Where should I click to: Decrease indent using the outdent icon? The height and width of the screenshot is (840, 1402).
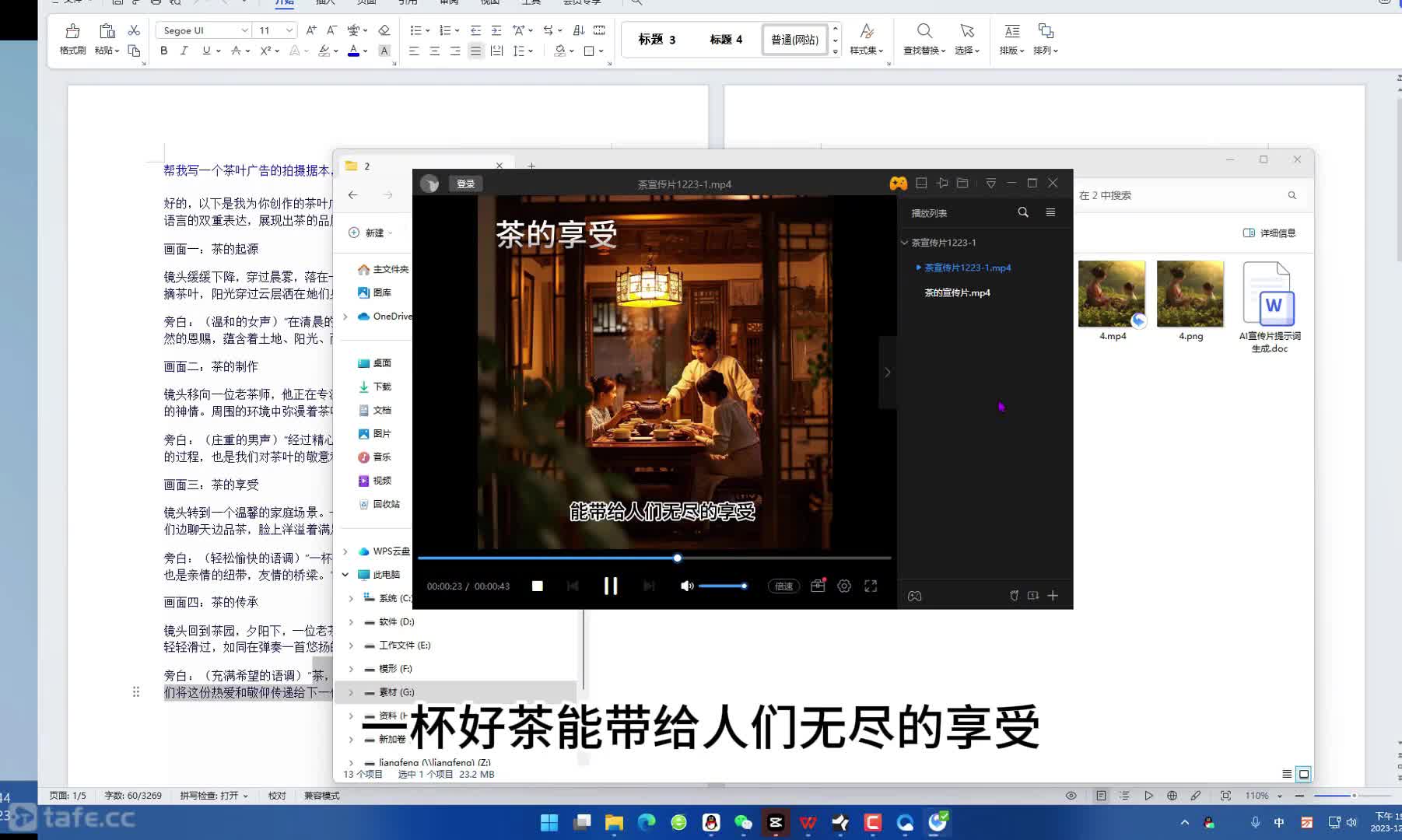click(475, 30)
